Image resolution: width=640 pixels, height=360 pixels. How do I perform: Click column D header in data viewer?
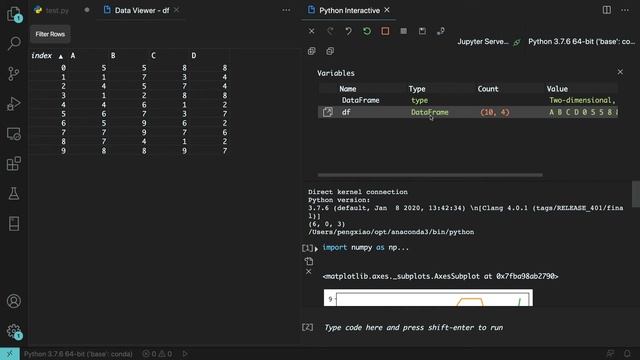point(193,56)
